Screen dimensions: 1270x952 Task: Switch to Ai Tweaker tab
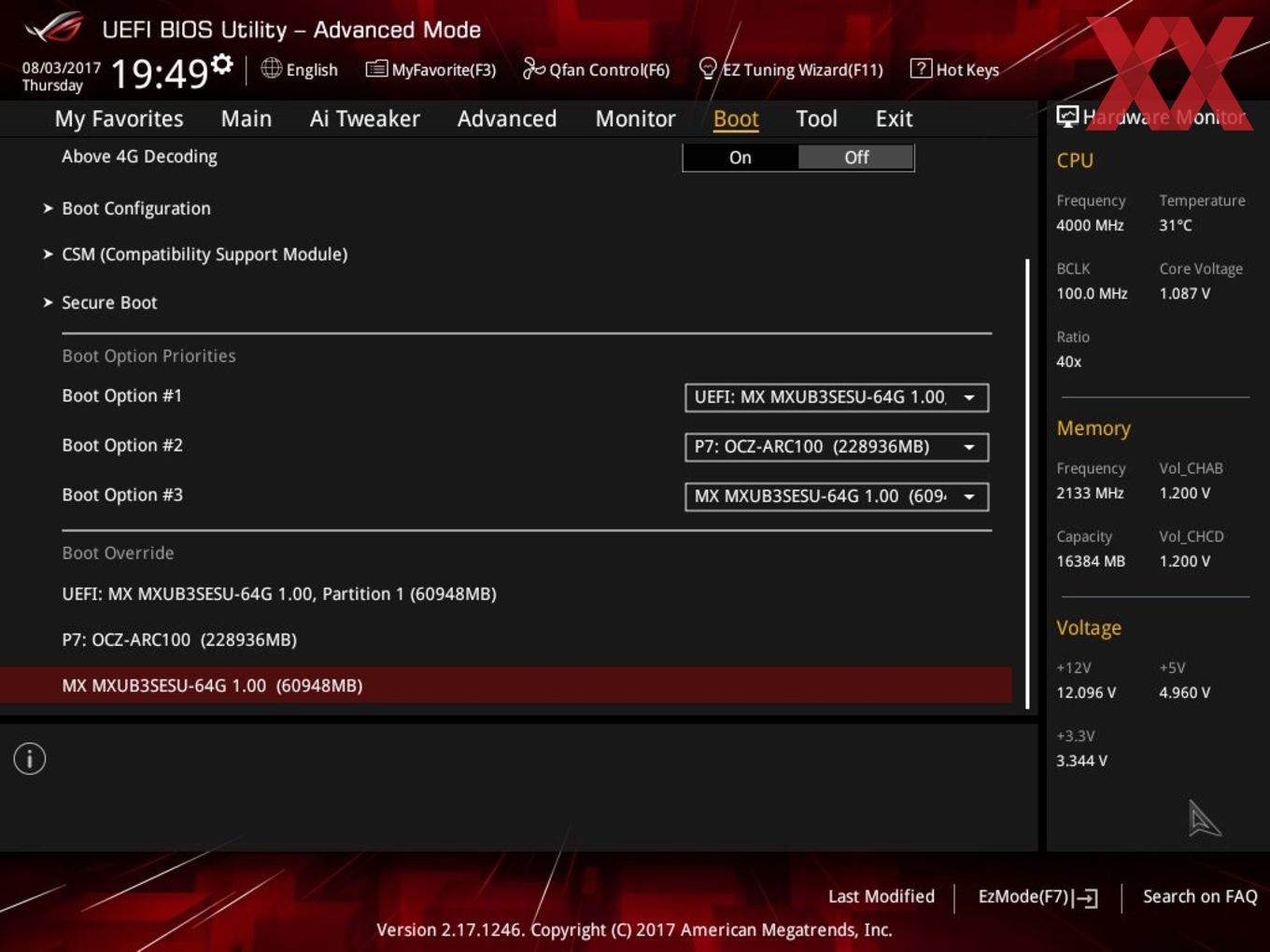(x=365, y=119)
